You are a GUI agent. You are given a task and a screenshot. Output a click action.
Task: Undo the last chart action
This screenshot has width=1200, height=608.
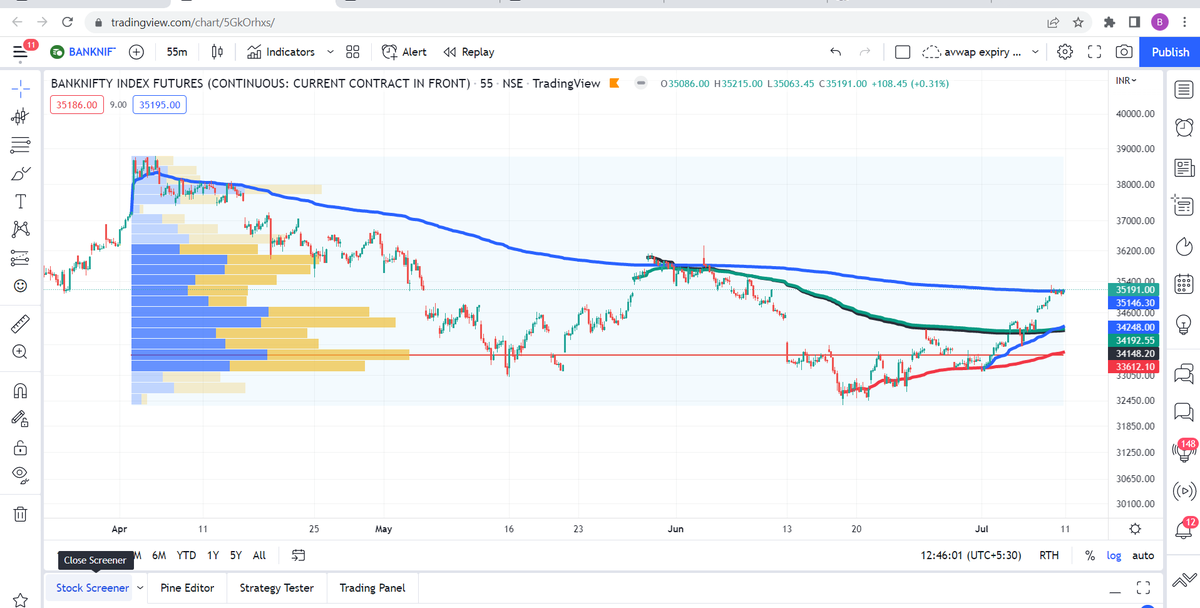coord(836,52)
